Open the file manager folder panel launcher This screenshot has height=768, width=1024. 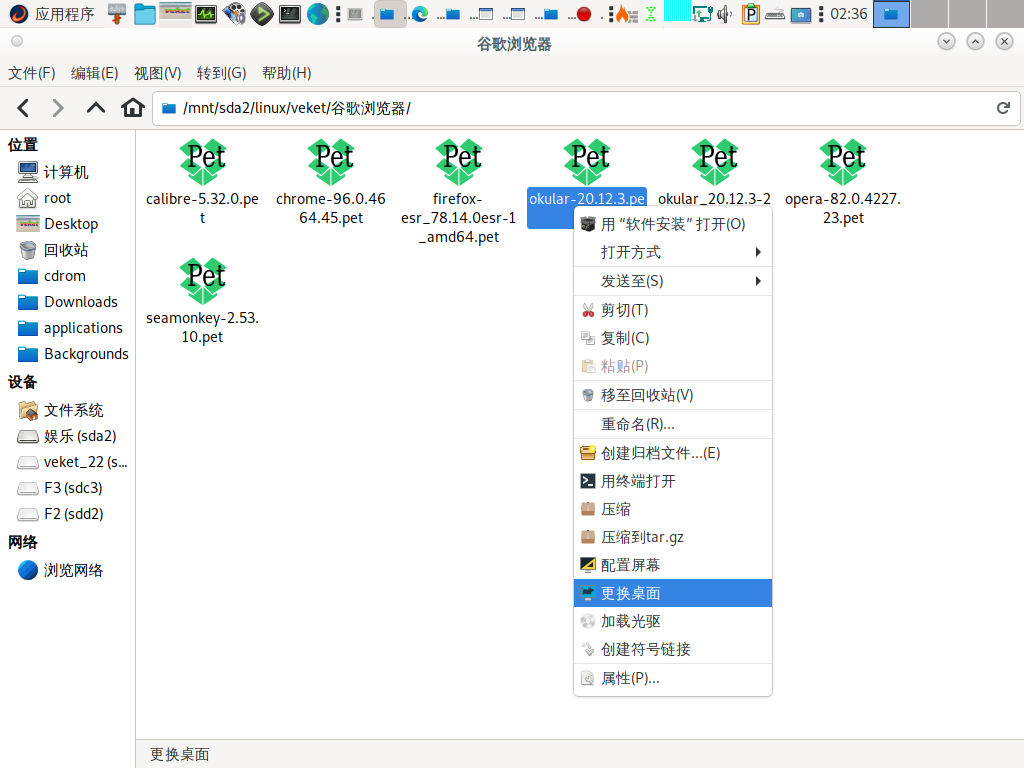click(145, 14)
